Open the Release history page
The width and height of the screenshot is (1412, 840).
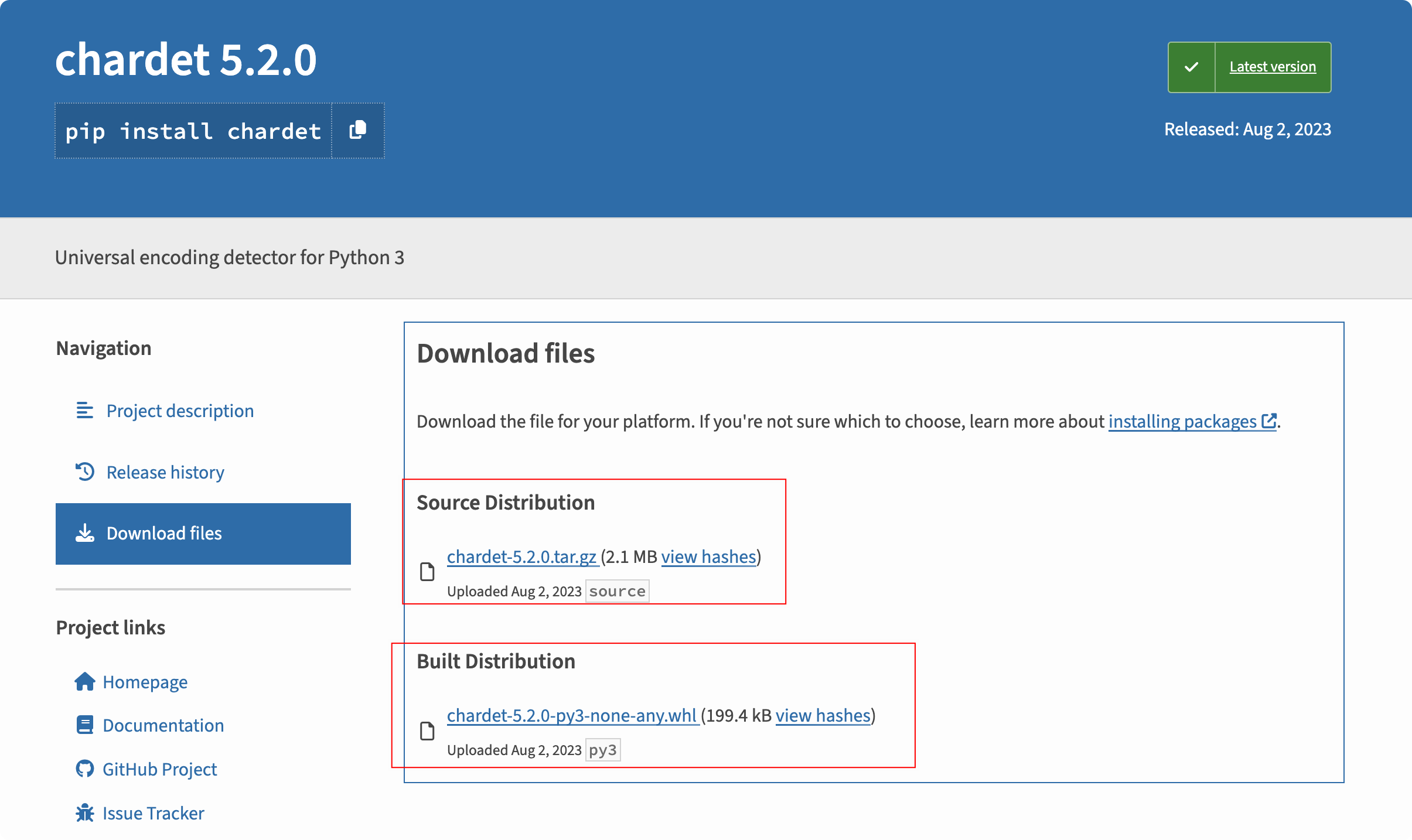point(164,471)
